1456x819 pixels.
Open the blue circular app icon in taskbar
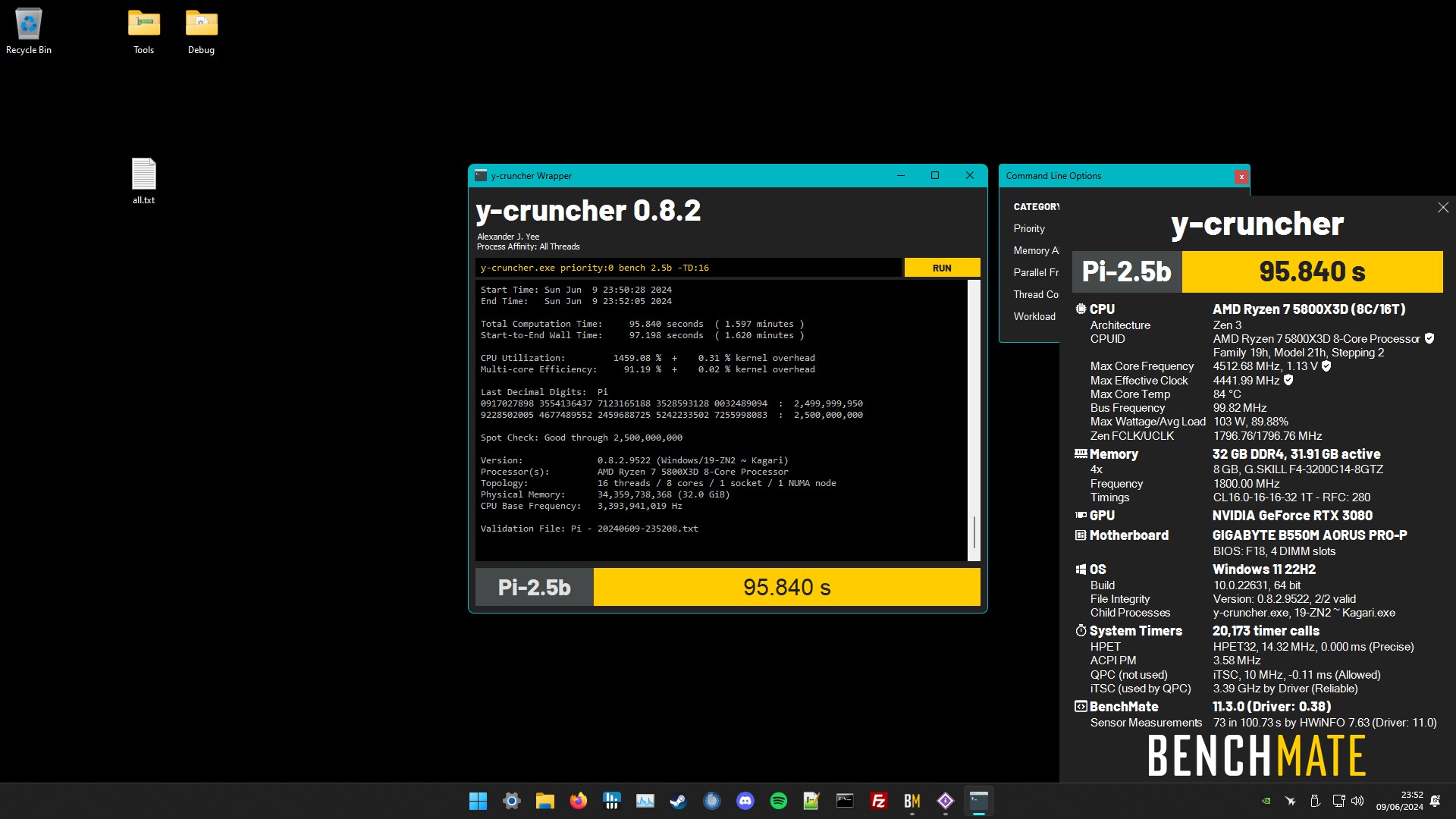point(712,801)
